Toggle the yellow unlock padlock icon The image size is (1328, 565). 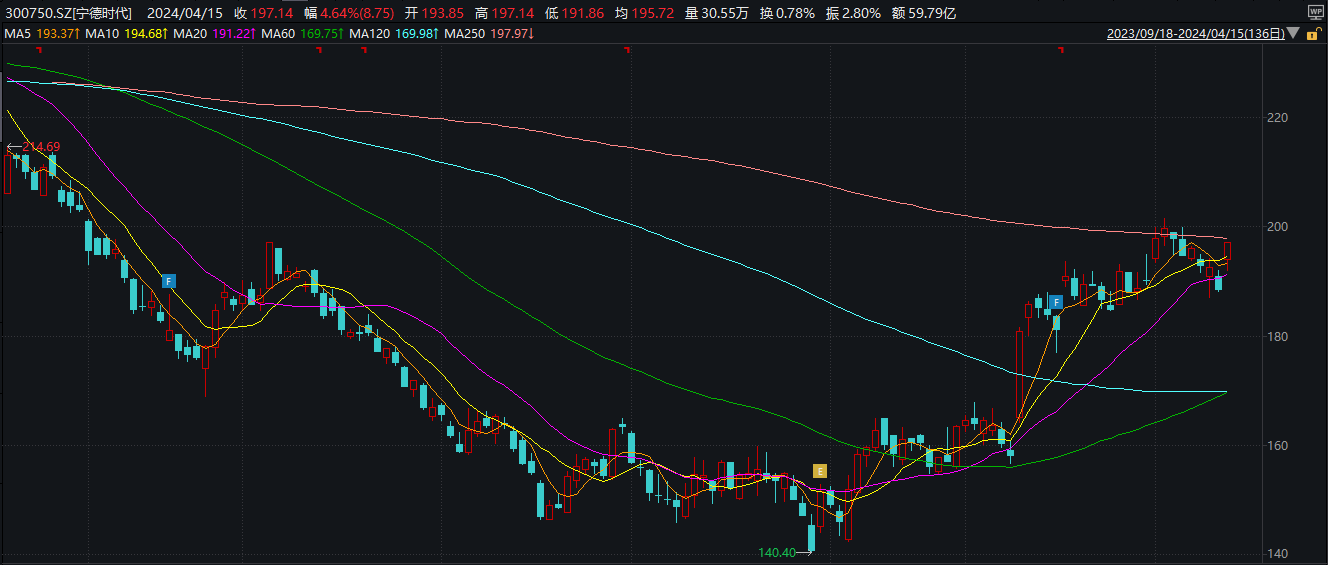tap(1315, 34)
